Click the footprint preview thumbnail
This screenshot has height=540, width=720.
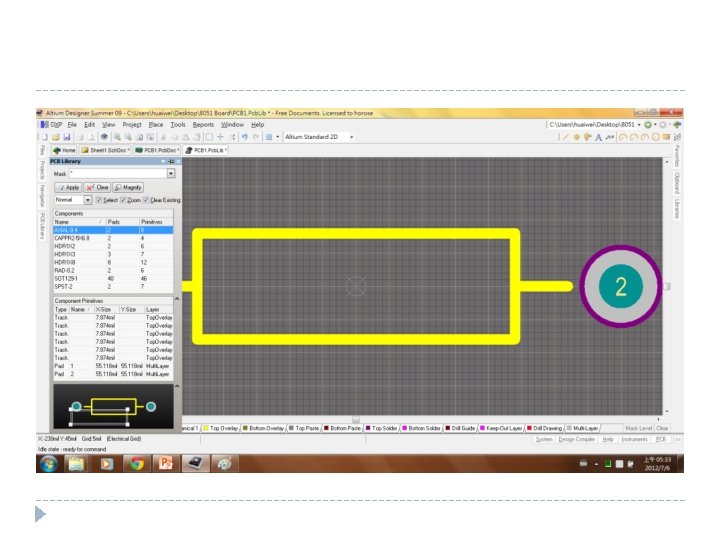[113, 407]
